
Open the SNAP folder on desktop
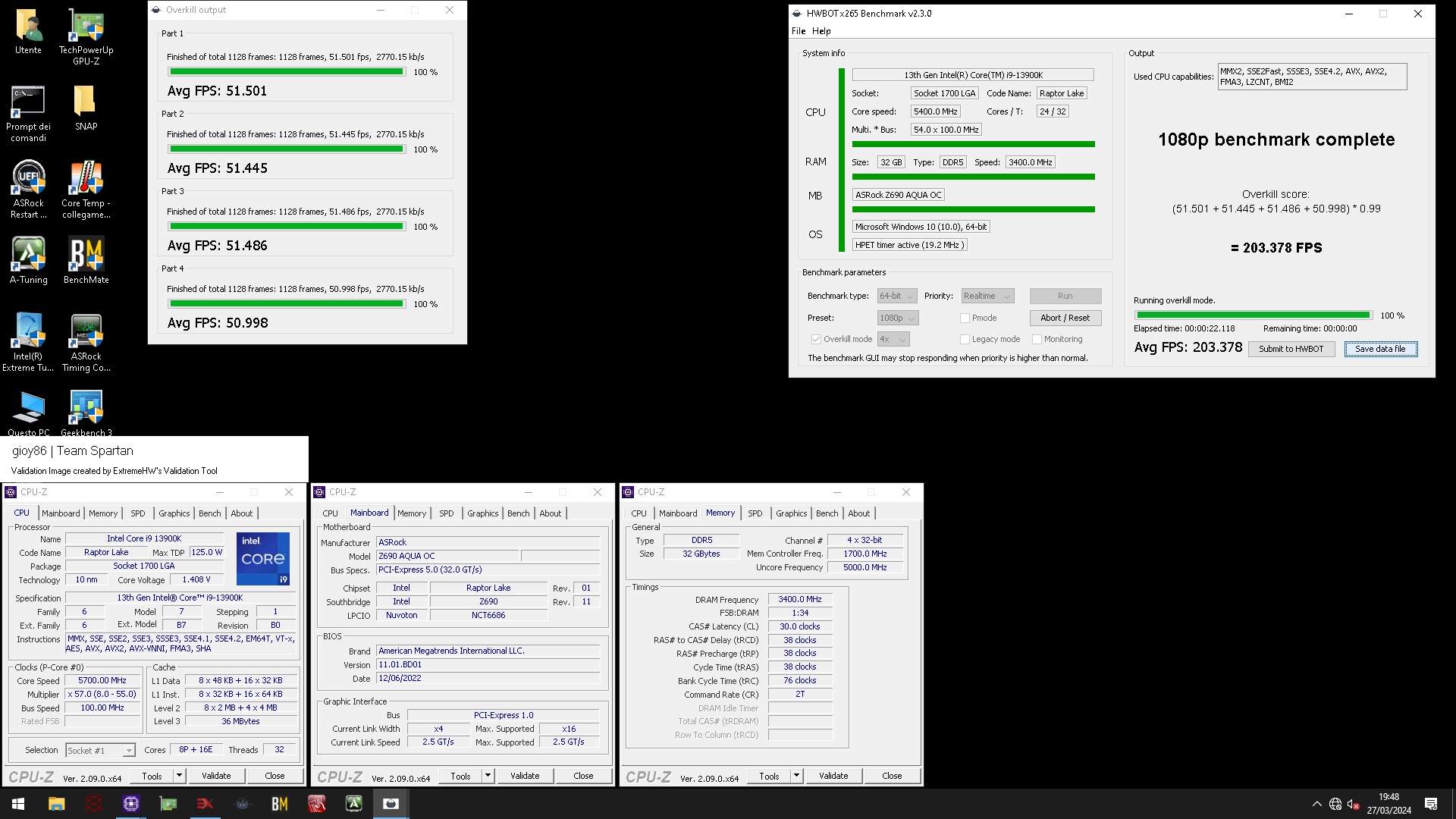(x=86, y=108)
